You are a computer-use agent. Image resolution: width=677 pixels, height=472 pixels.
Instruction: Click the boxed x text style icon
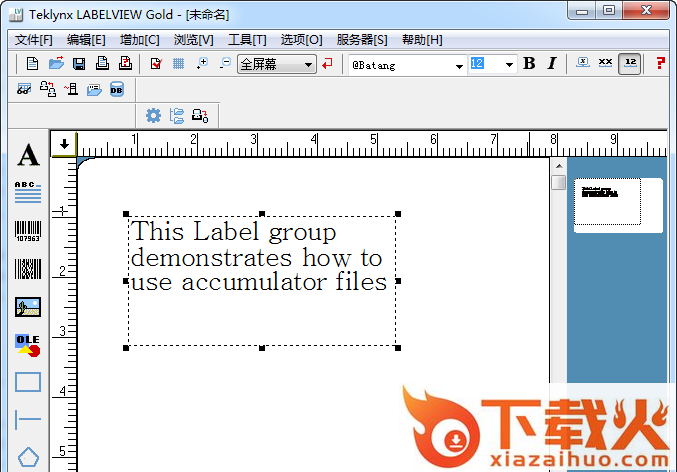(583, 63)
